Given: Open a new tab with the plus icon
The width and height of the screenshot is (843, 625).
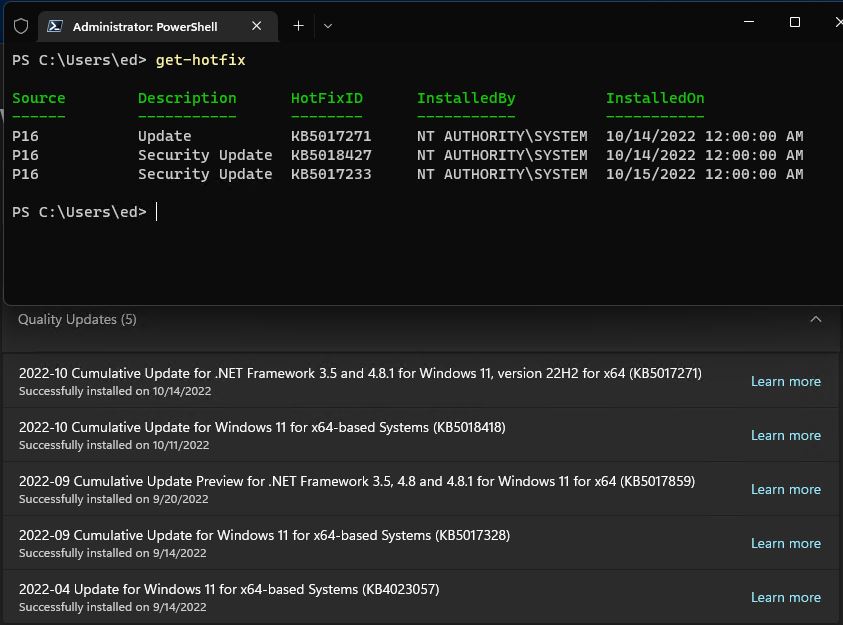Looking at the screenshot, I should (x=296, y=25).
